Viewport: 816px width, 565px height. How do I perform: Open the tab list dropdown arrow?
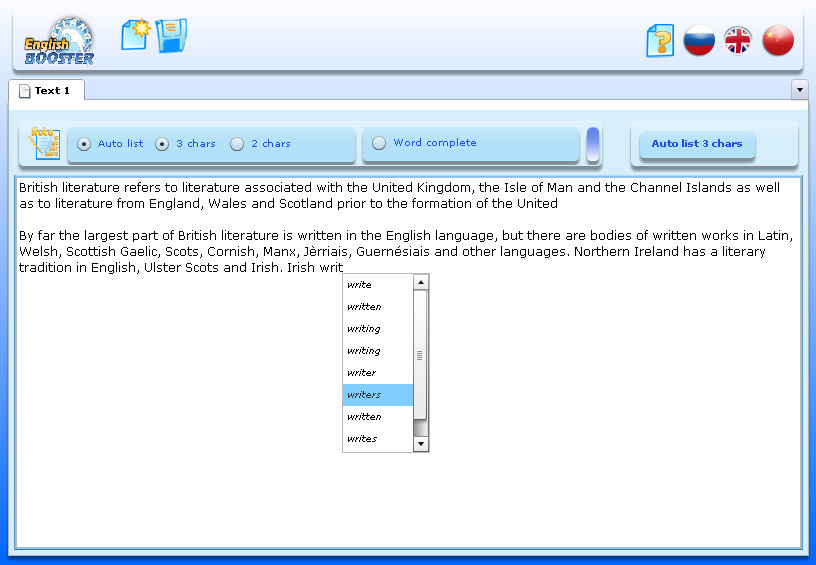[x=799, y=90]
